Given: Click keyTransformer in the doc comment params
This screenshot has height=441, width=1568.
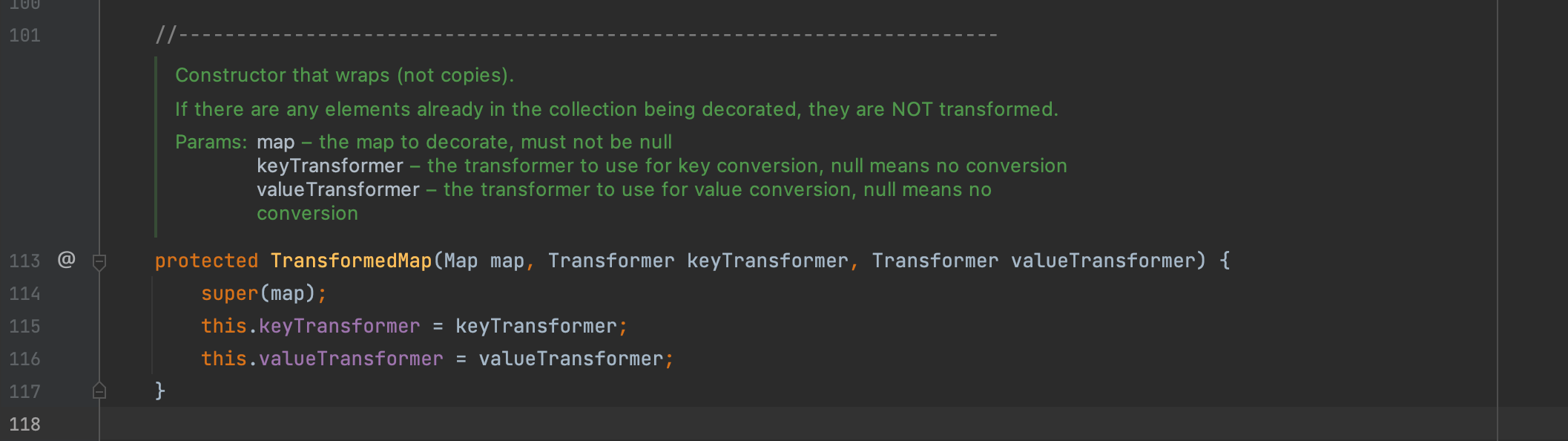Looking at the screenshot, I should tap(330, 166).
